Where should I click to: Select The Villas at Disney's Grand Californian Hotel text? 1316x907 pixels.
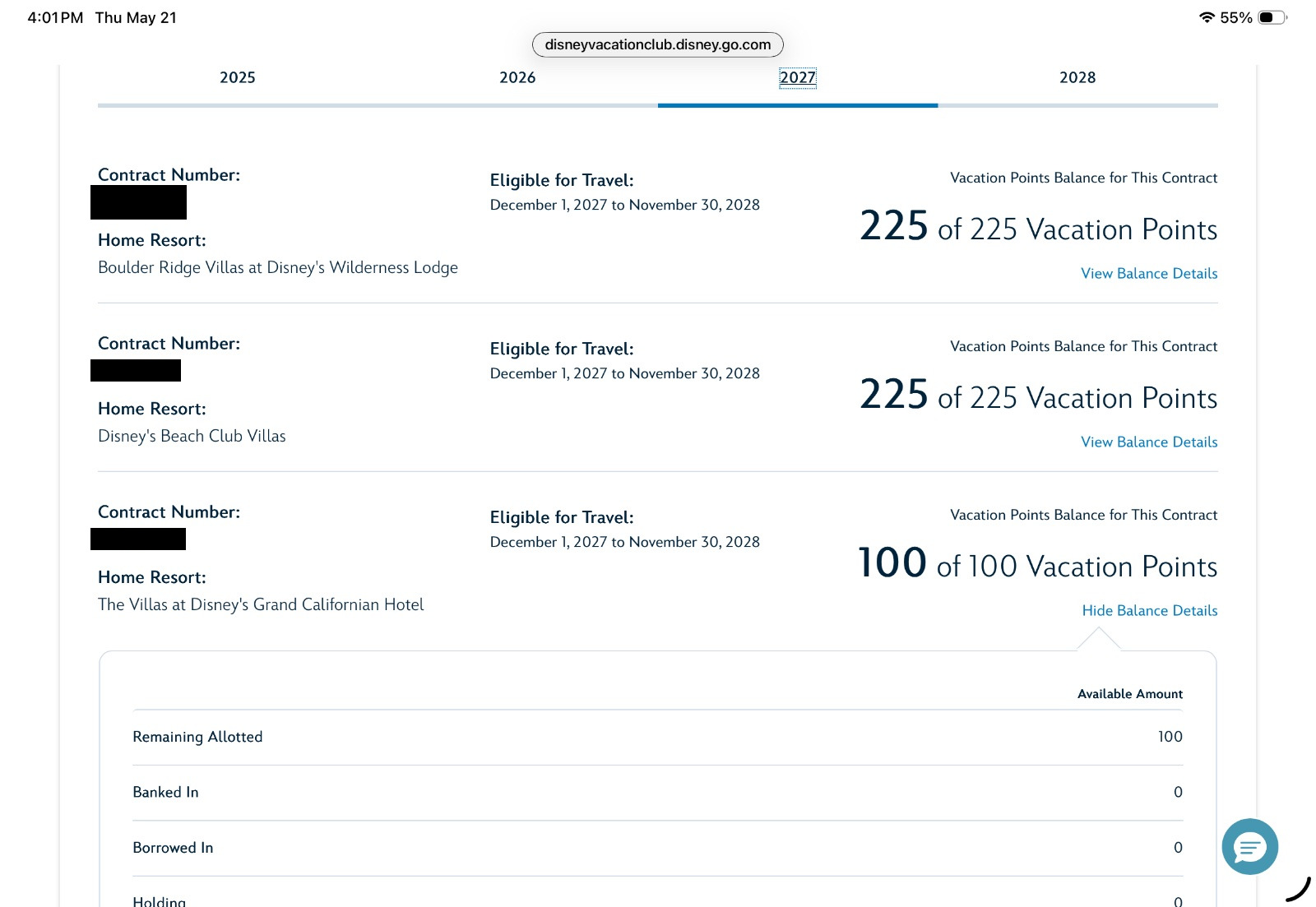[261, 604]
